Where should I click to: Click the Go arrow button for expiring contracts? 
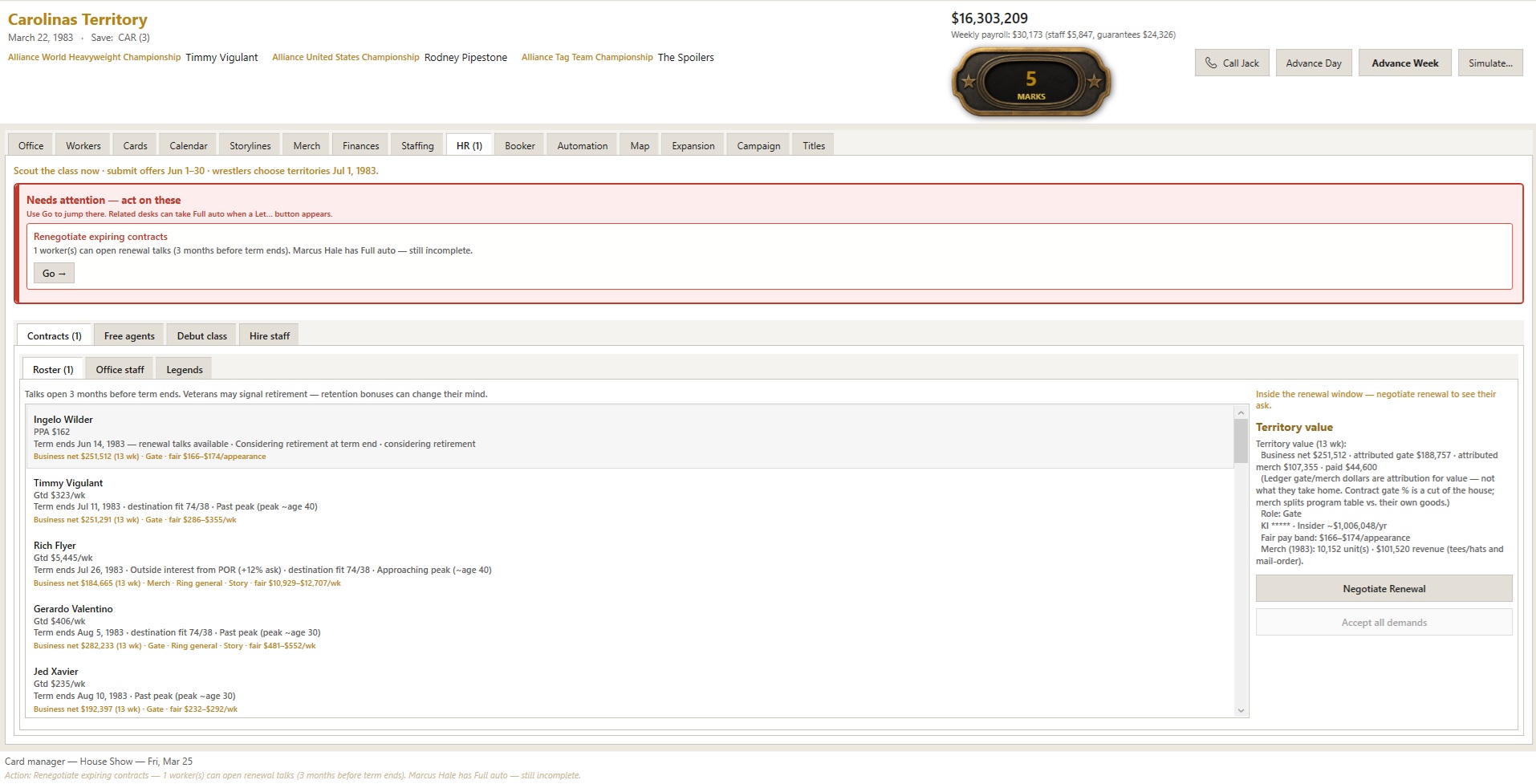pos(54,273)
